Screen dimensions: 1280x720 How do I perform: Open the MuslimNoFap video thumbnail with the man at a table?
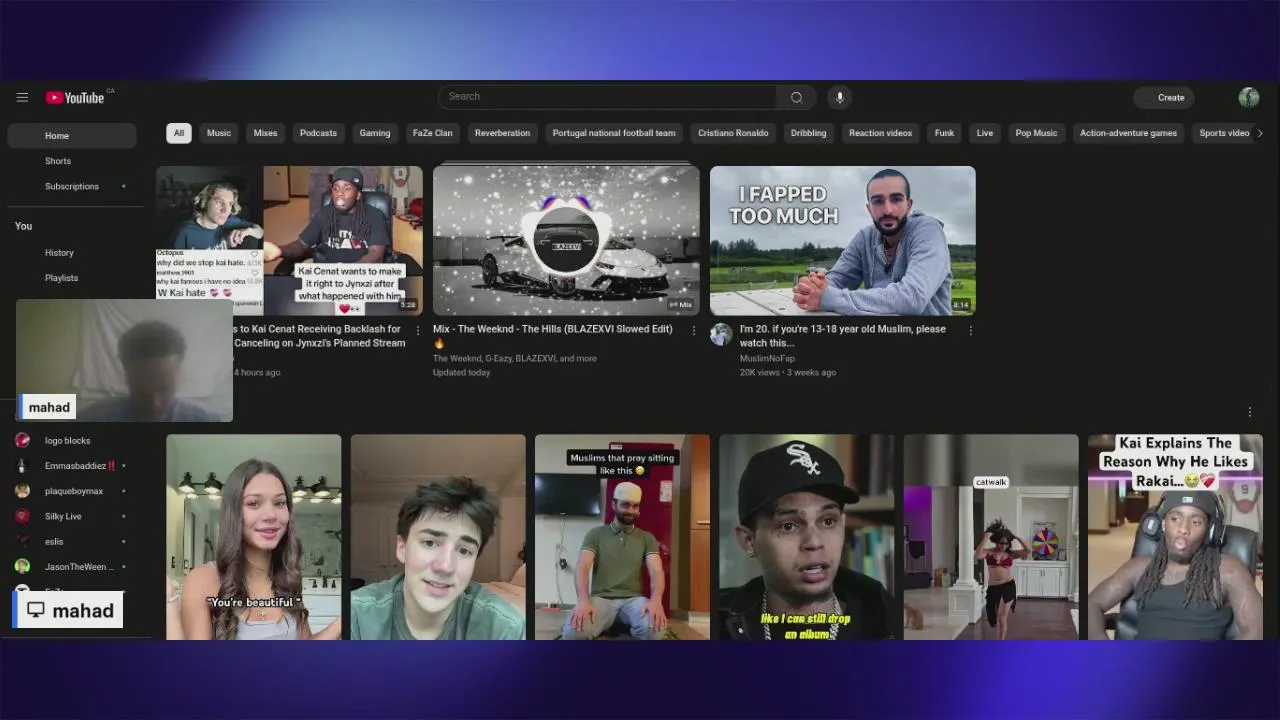843,240
